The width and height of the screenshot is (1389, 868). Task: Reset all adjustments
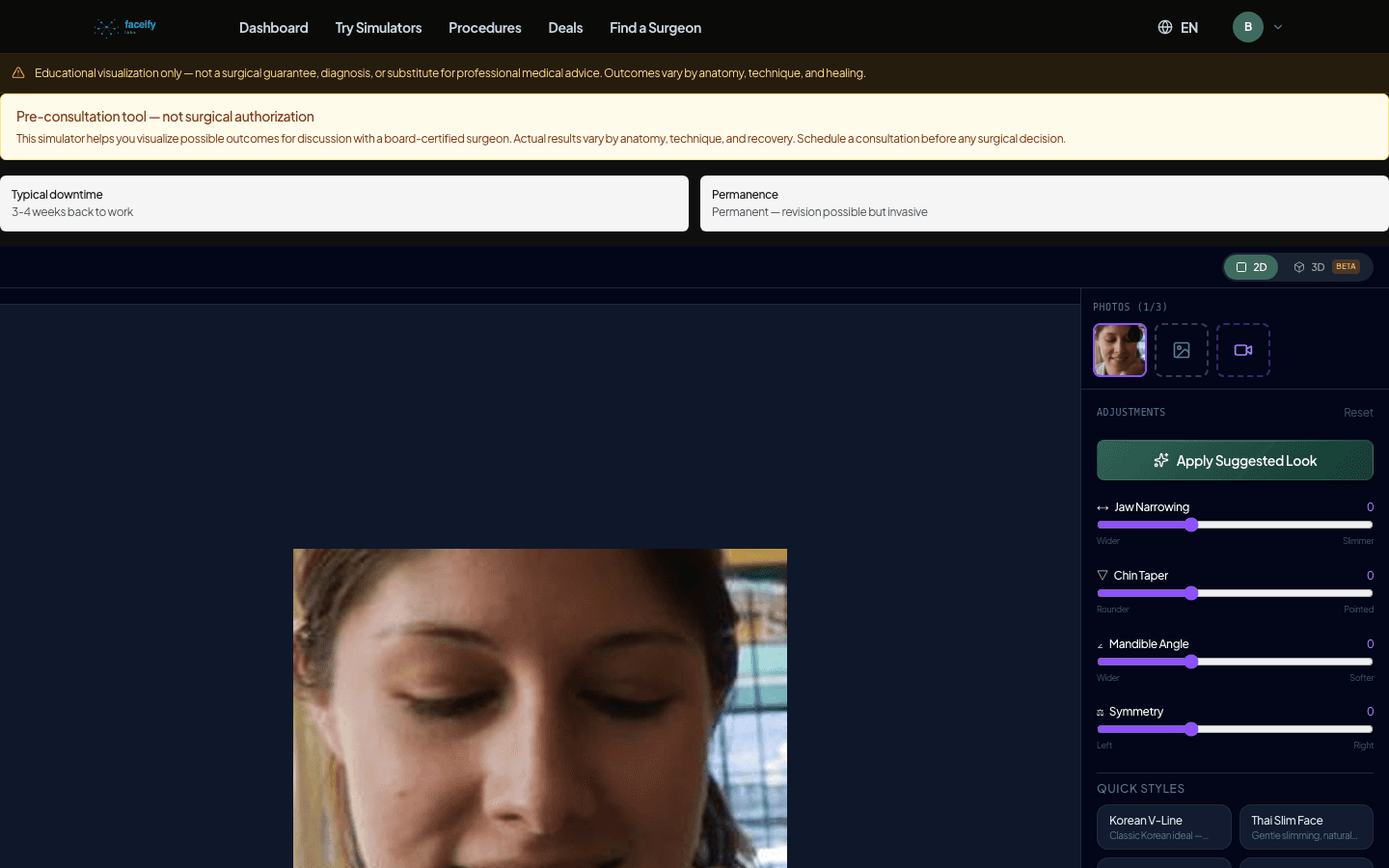(x=1358, y=413)
